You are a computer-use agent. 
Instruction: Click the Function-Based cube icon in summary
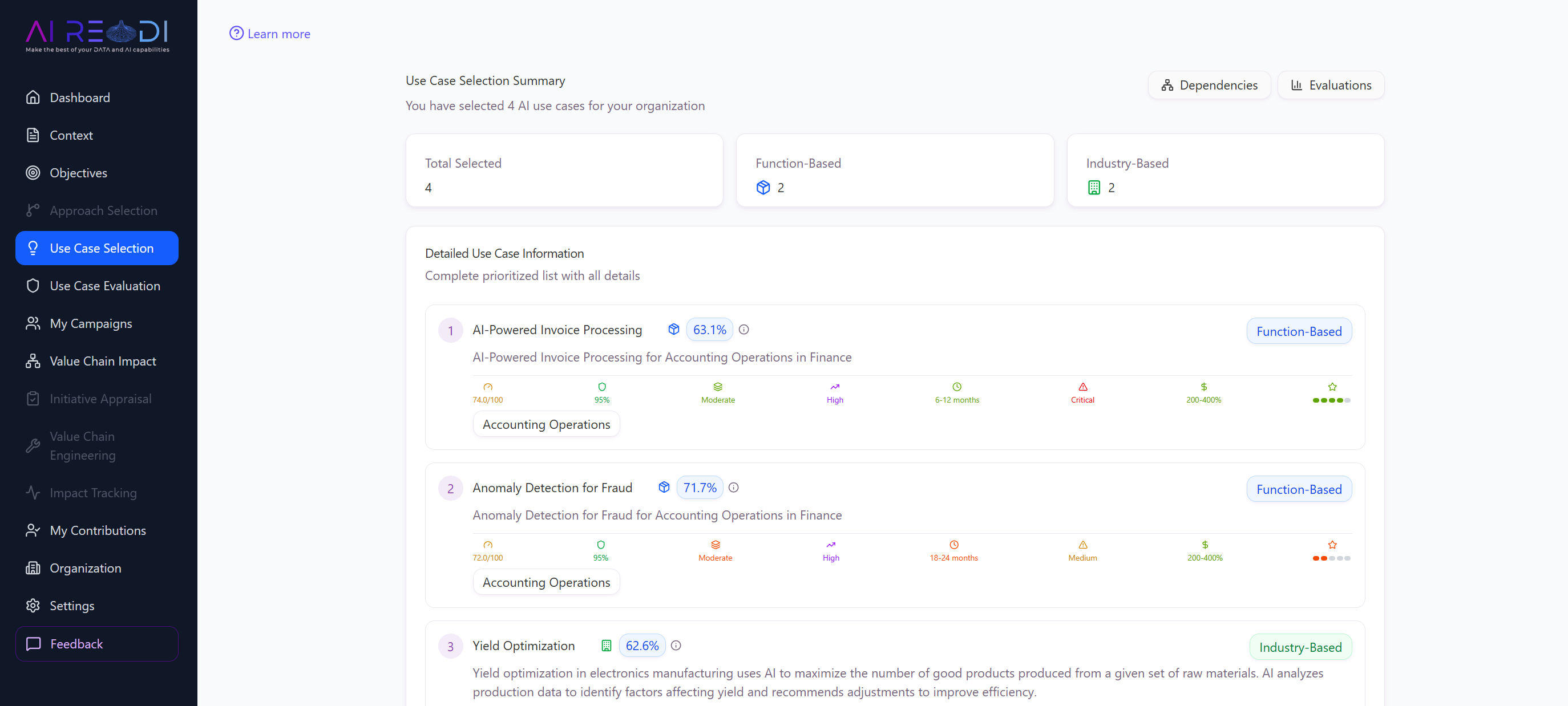tap(763, 187)
